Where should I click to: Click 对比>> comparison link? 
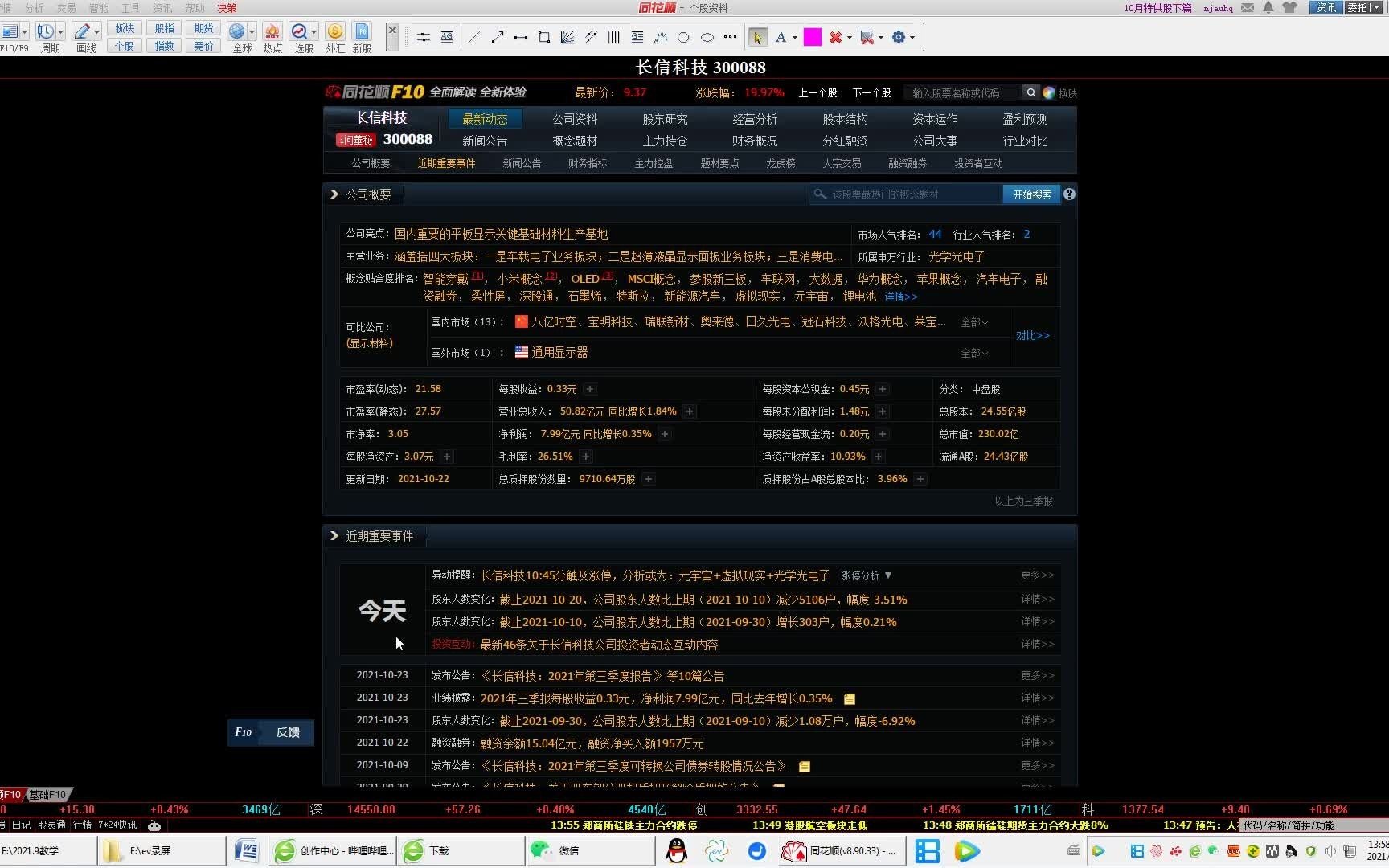click(x=1033, y=336)
